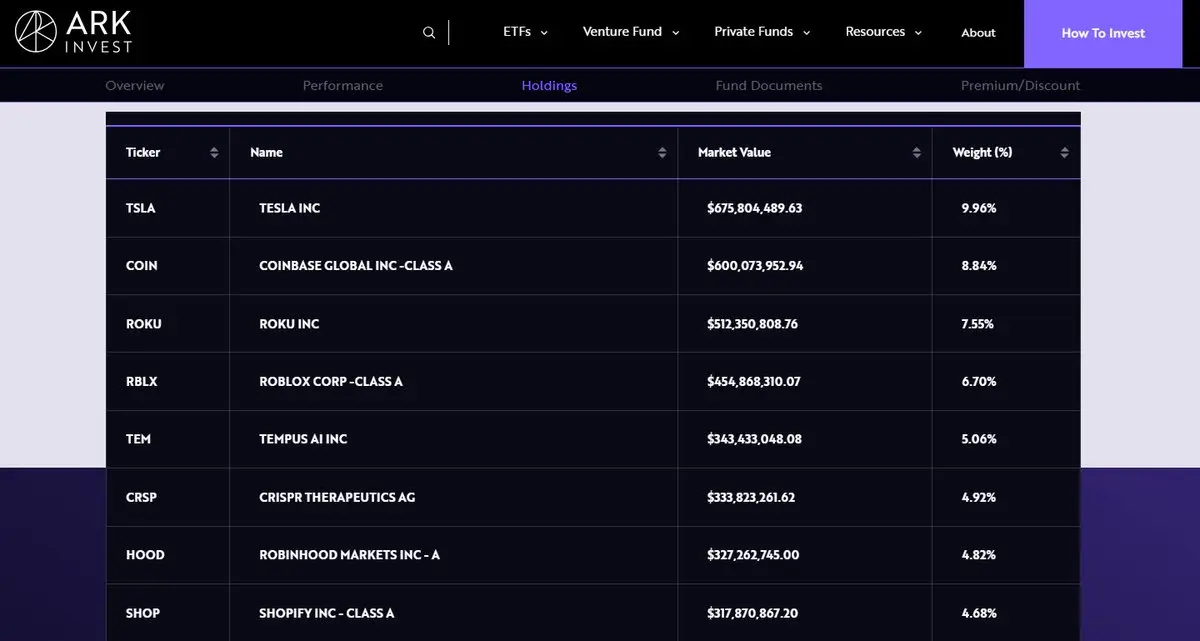Click the TESLA INC name
Viewport: 1200px width, 641px height.
pos(290,209)
